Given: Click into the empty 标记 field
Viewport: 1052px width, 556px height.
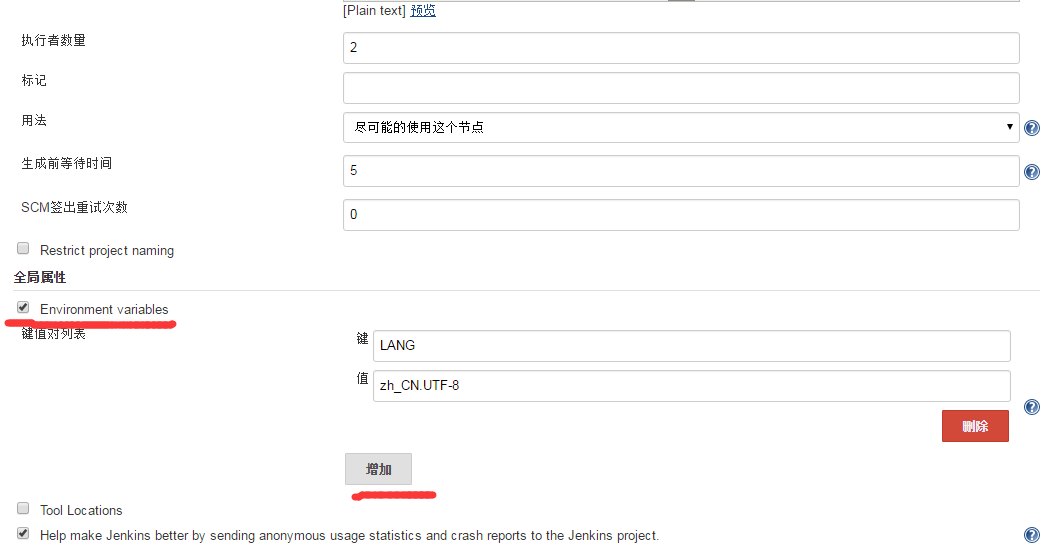Looking at the screenshot, I should tap(681, 88).
